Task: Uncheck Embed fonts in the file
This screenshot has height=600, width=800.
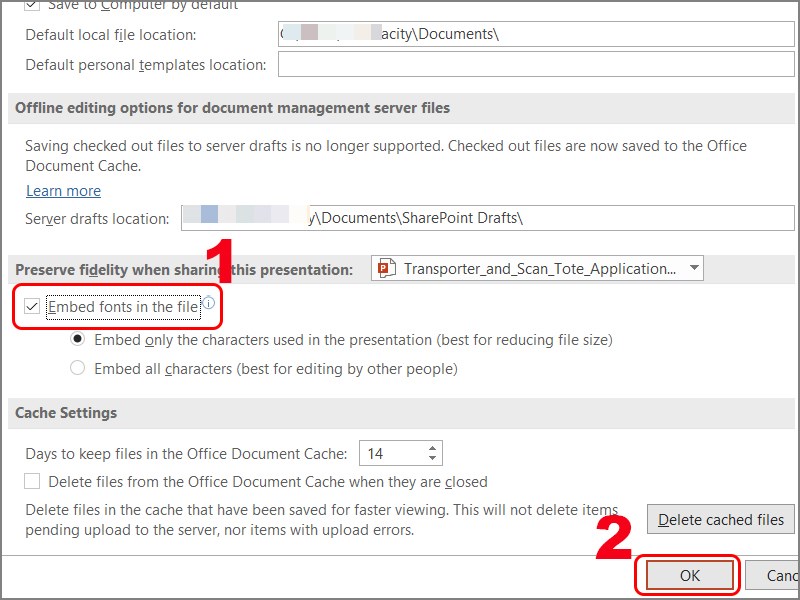Action: click(31, 308)
